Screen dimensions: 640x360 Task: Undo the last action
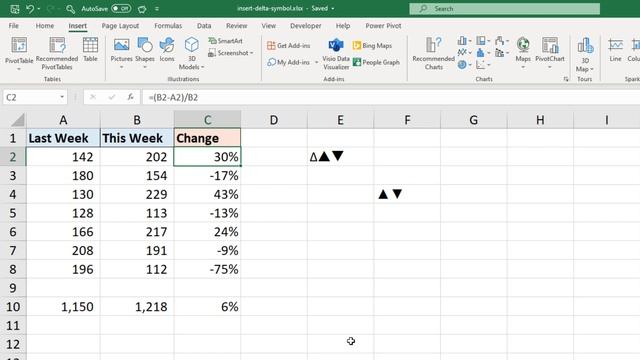pyautogui.click(x=30, y=9)
